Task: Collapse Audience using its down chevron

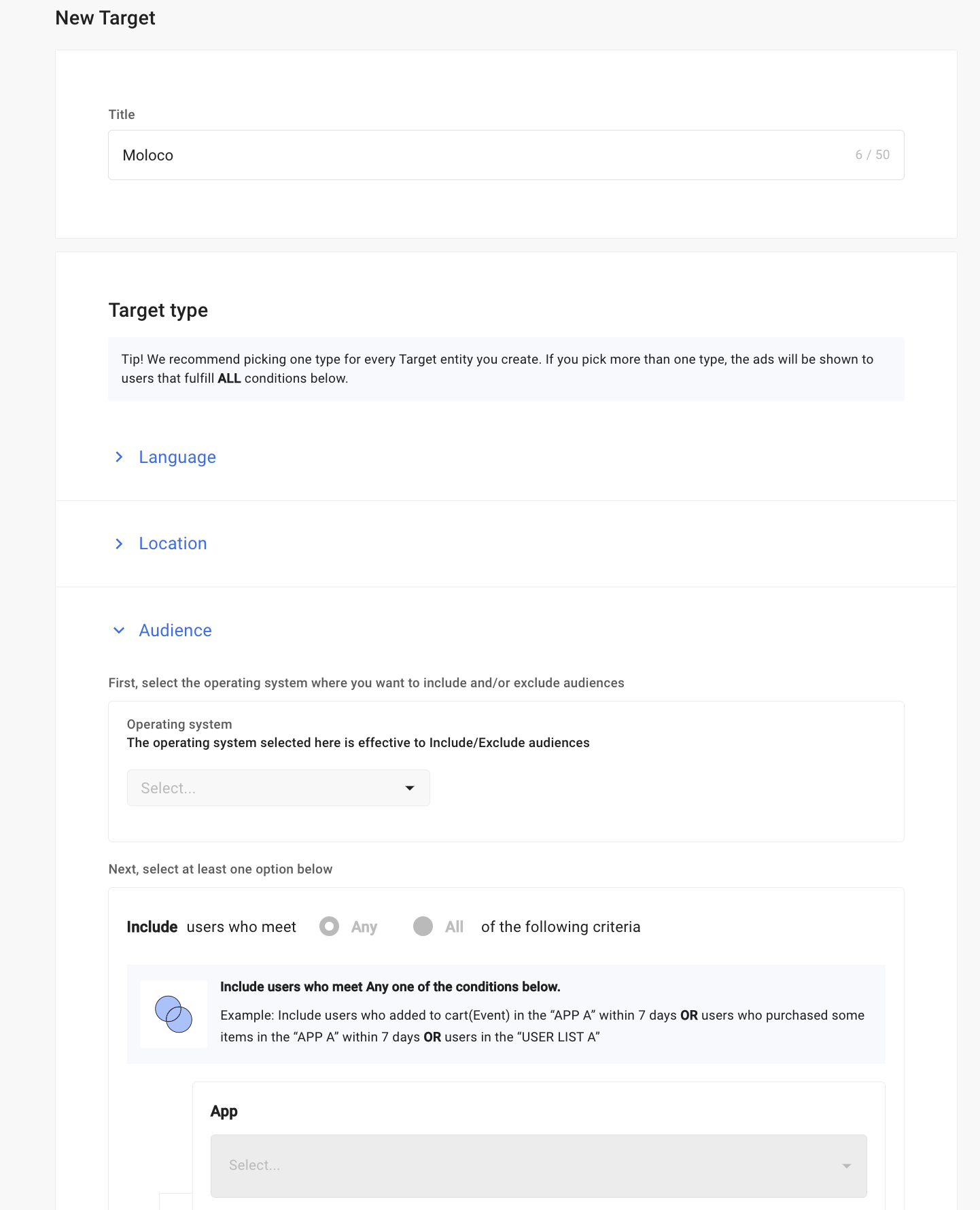Action: (x=119, y=631)
